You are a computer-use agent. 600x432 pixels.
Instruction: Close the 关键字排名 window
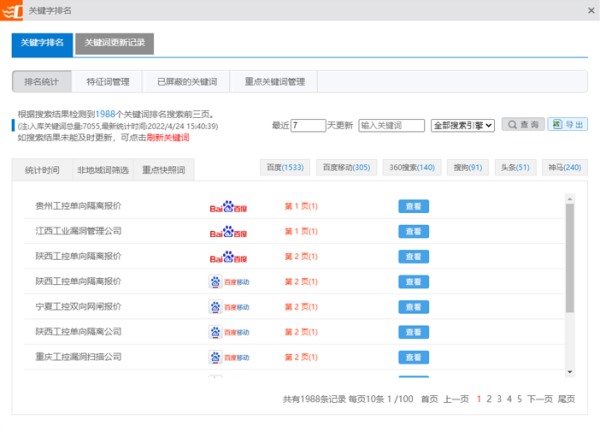click(x=591, y=11)
